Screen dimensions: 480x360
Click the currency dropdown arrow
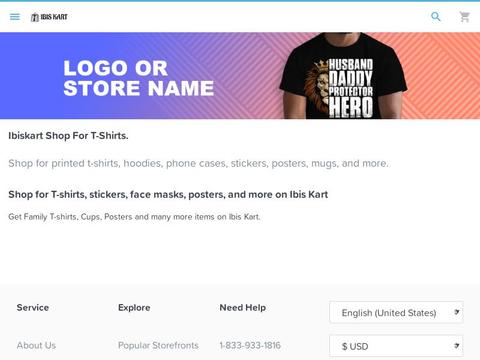(457, 346)
